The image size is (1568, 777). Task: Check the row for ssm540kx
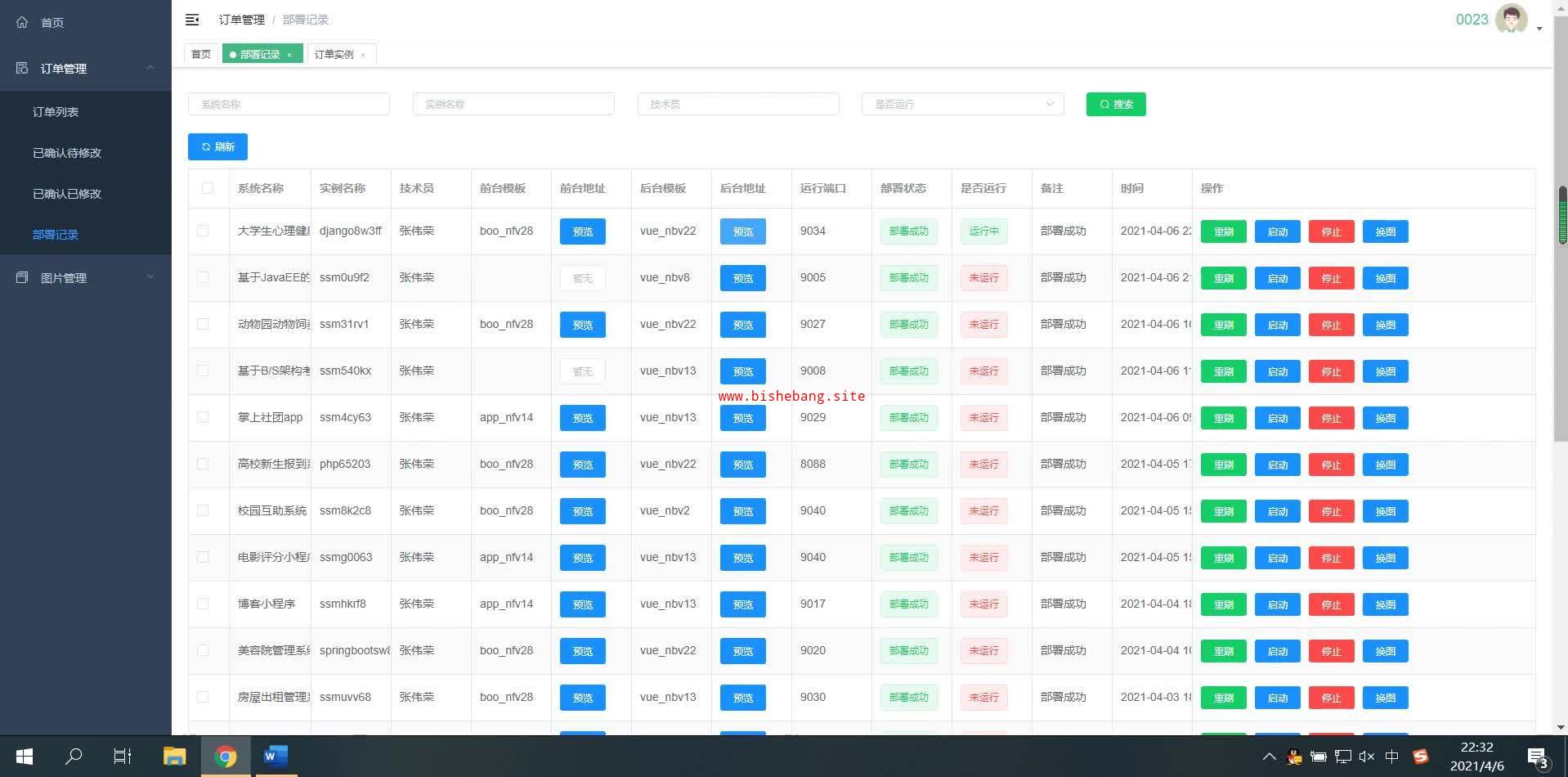(203, 371)
